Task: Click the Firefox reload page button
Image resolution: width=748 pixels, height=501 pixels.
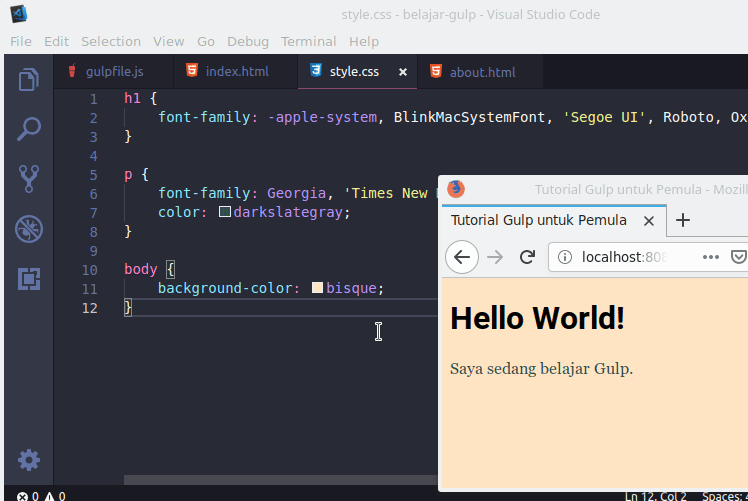Action: click(x=527, y=257)
